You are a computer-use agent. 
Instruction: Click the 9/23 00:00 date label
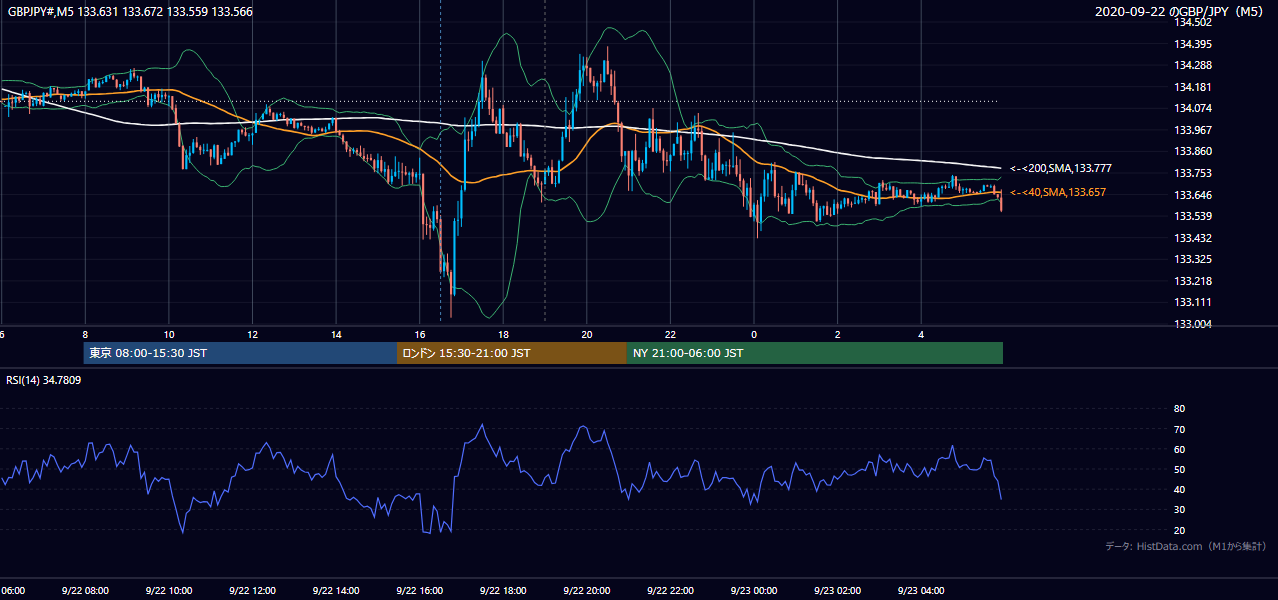point(754,590)
